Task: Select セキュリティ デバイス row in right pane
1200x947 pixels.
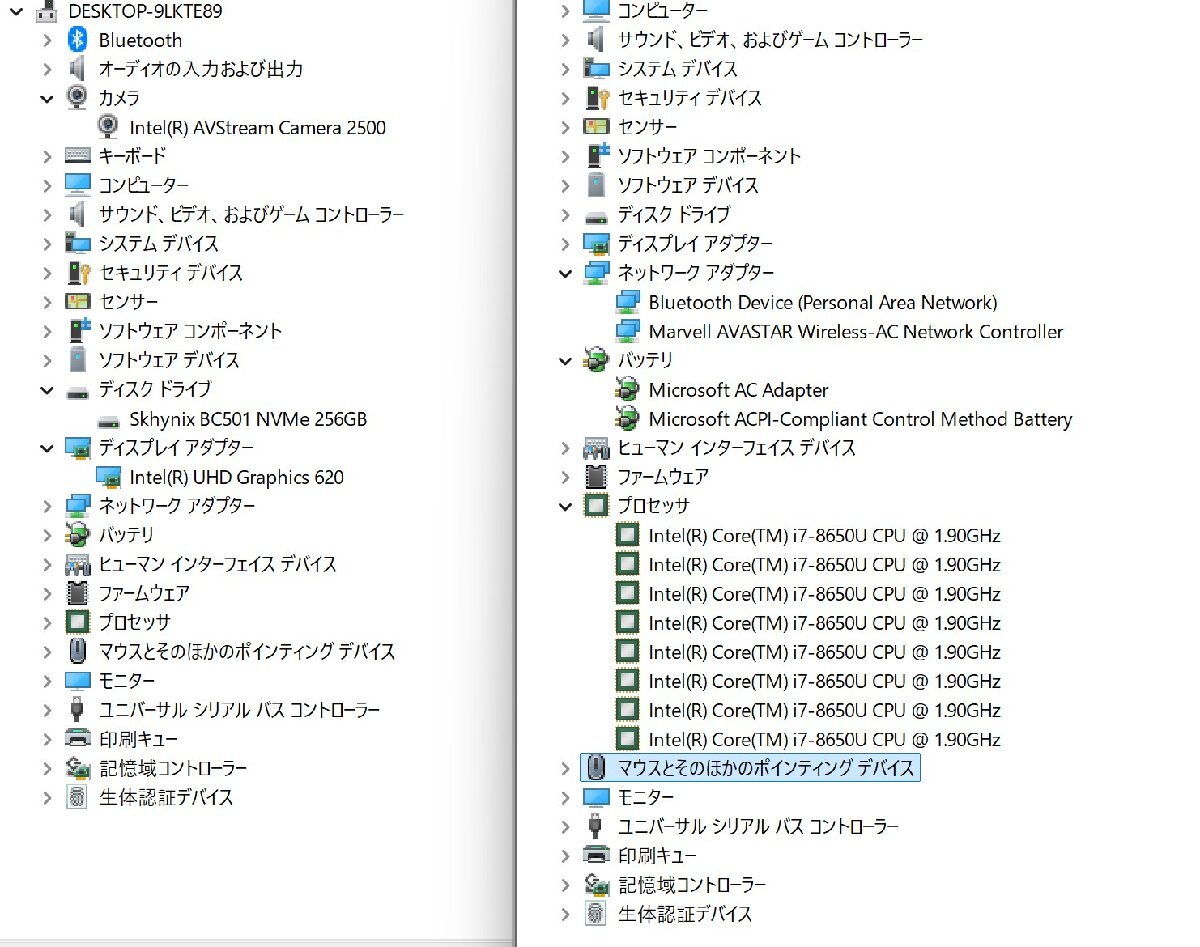Action: (689, 98)
